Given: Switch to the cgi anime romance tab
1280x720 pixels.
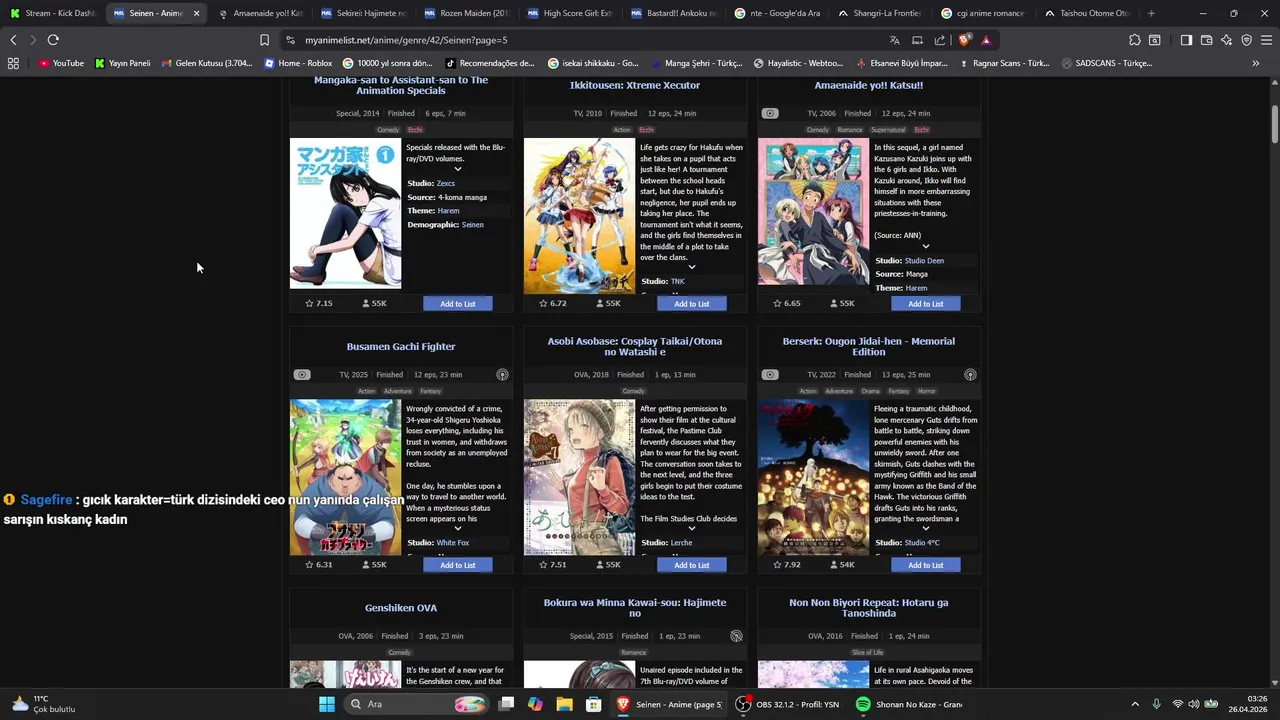Looking at the screenshot, I should (x=984, y=13).
